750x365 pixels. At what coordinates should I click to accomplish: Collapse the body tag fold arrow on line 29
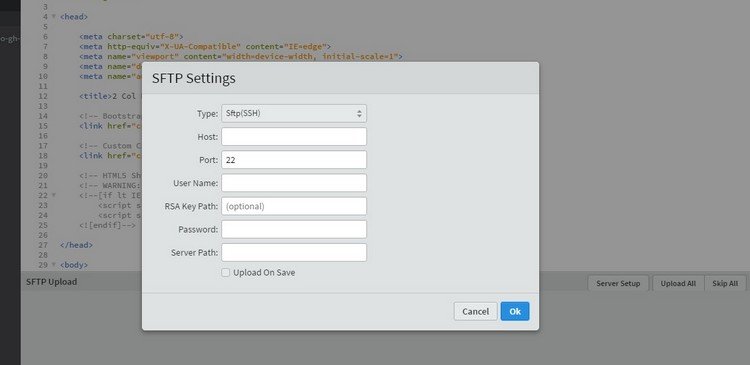[54, 265]
